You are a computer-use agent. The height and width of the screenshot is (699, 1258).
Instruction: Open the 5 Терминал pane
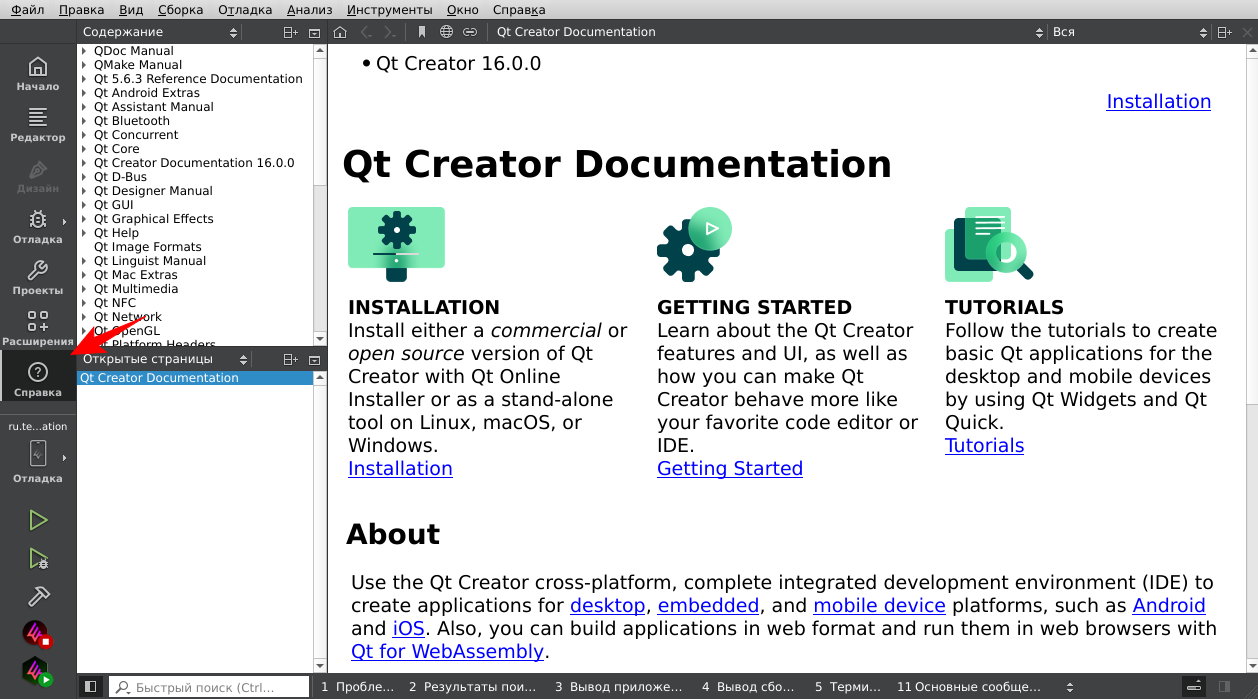[847, 687]
